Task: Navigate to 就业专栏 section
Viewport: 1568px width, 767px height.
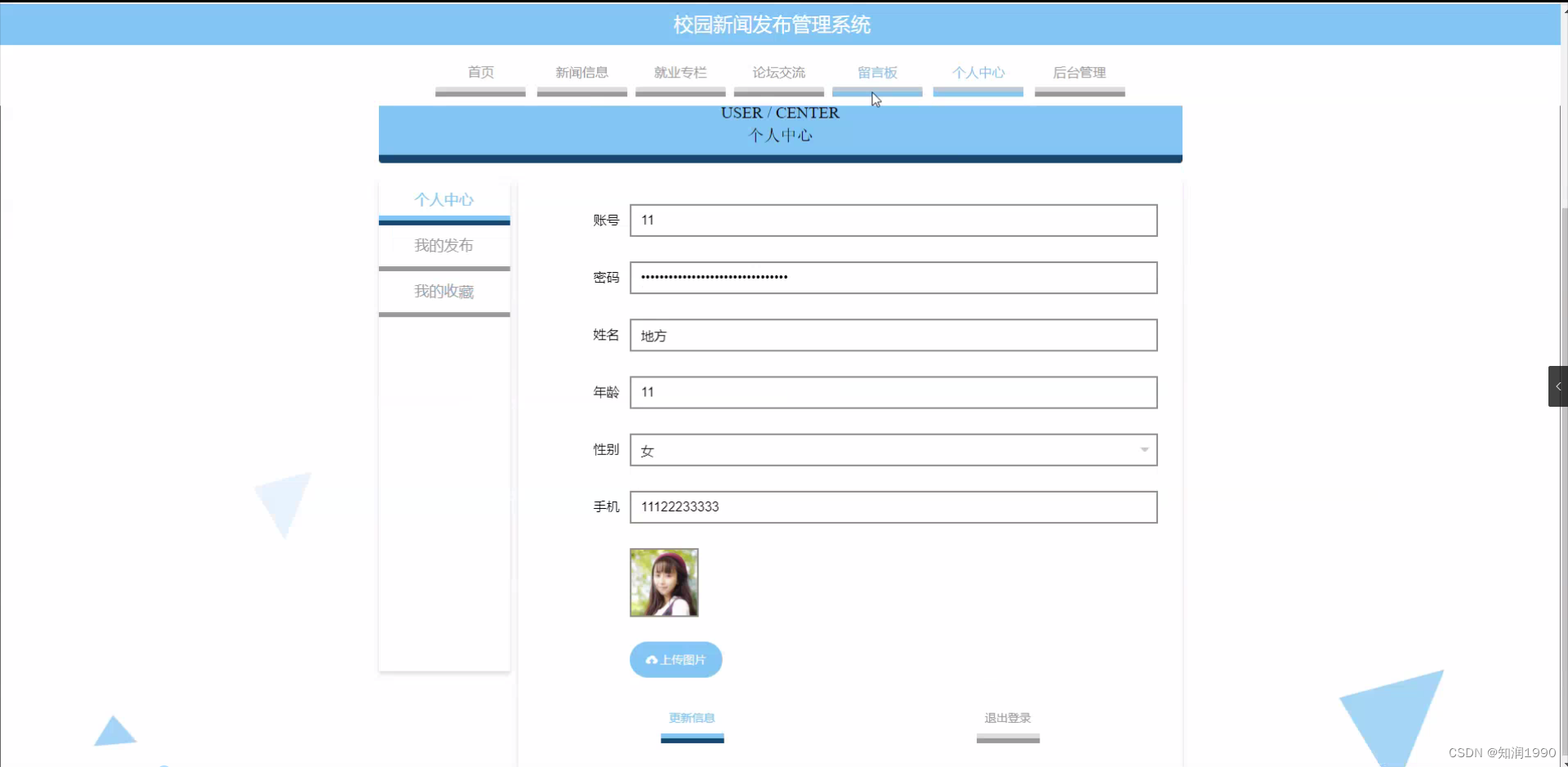Action: click(680, 73)
